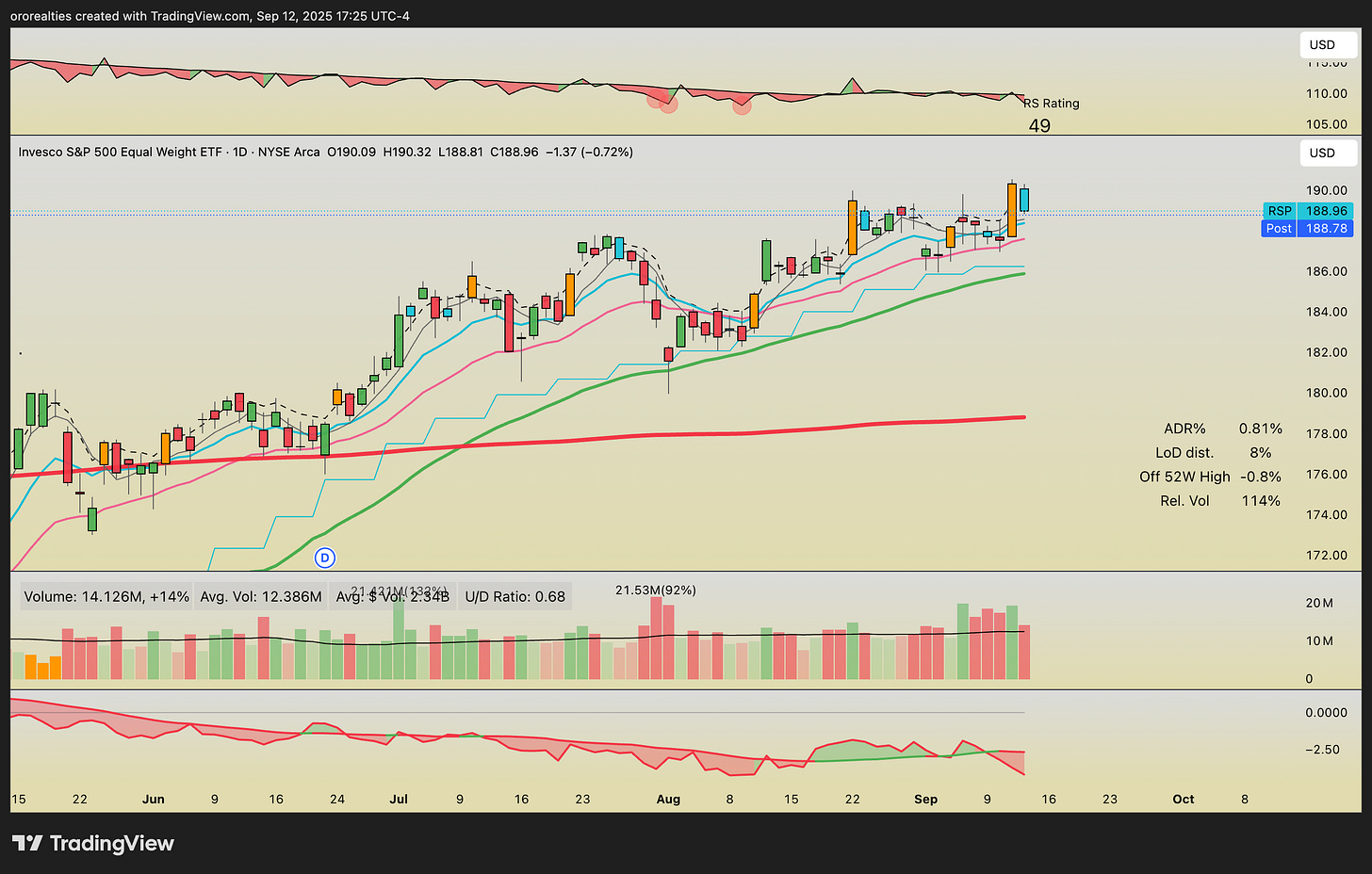
Task: Click the 10M volume axis label
Action: click(x=1319, y=640)
